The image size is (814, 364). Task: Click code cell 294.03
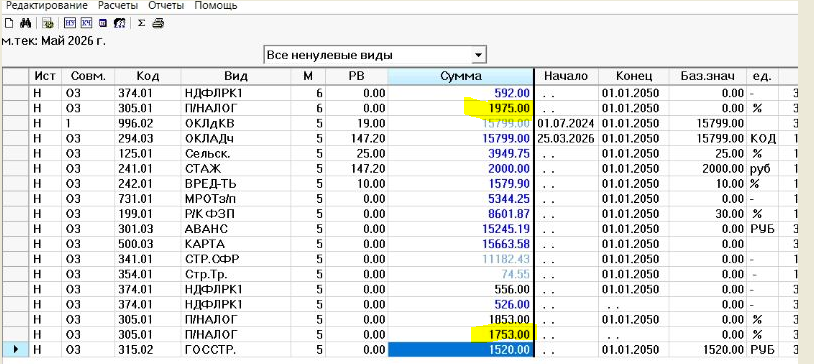click(147, 139)
